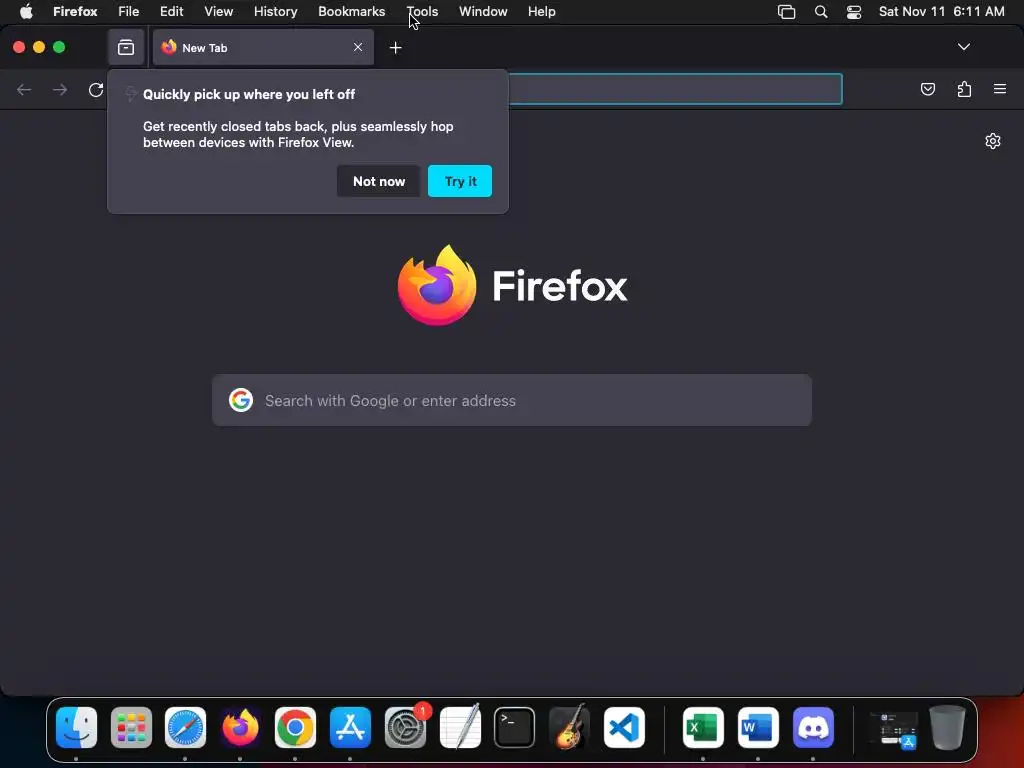The width and height of the screenshot is (1024, 768).
Task: Open TextEdit from the Dock
Action: [x=460, y=726]
